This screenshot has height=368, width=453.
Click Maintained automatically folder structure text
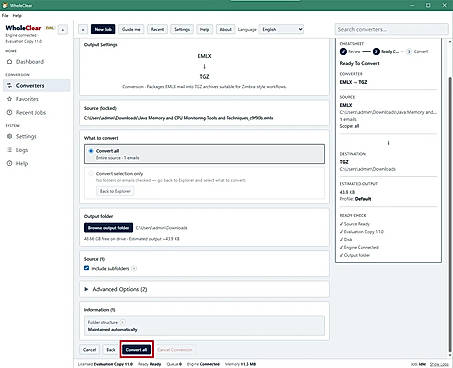click(112, 330)
